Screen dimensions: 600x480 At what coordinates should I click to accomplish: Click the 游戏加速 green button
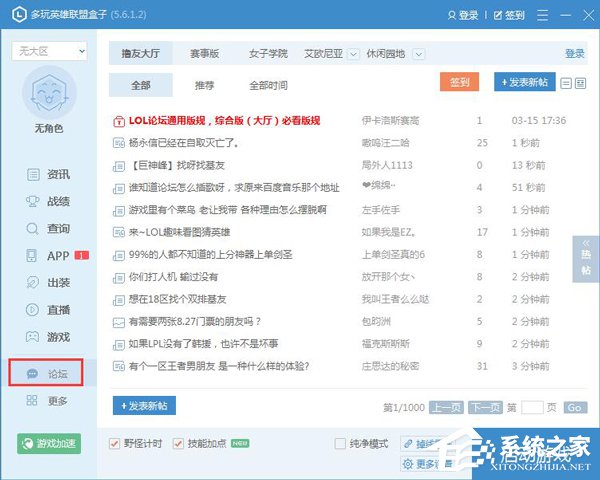(49, 443)
